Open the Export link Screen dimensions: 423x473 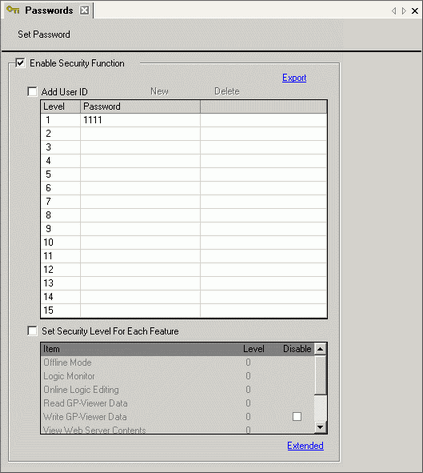click(x=294, y=78)
